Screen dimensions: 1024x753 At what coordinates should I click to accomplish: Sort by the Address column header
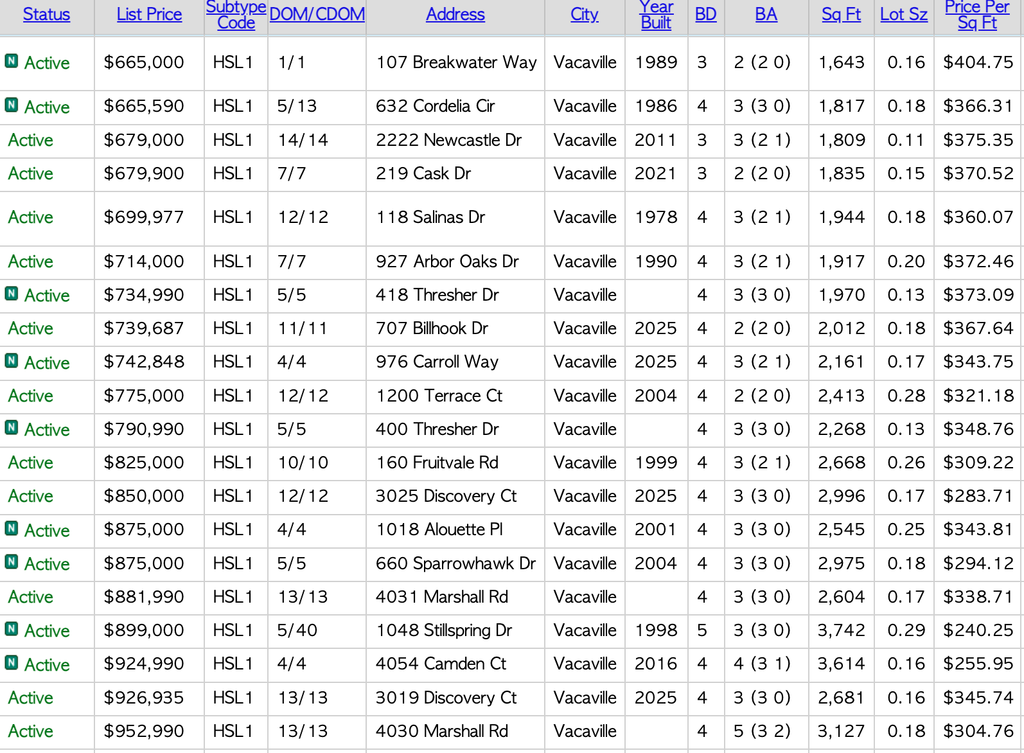point(455,15)
